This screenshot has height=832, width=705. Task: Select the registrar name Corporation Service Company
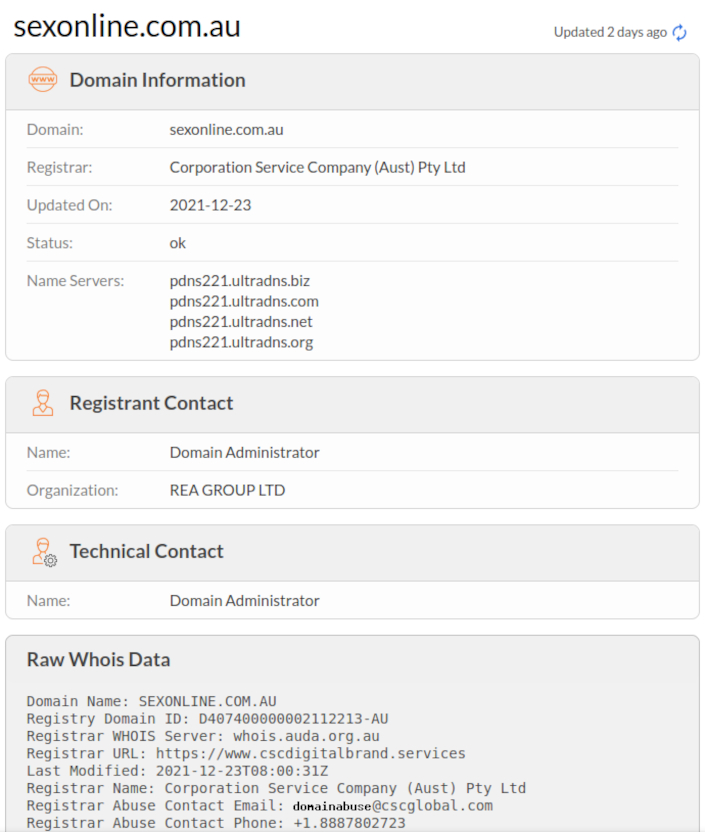pyautogui.click(x=317, y=167)
